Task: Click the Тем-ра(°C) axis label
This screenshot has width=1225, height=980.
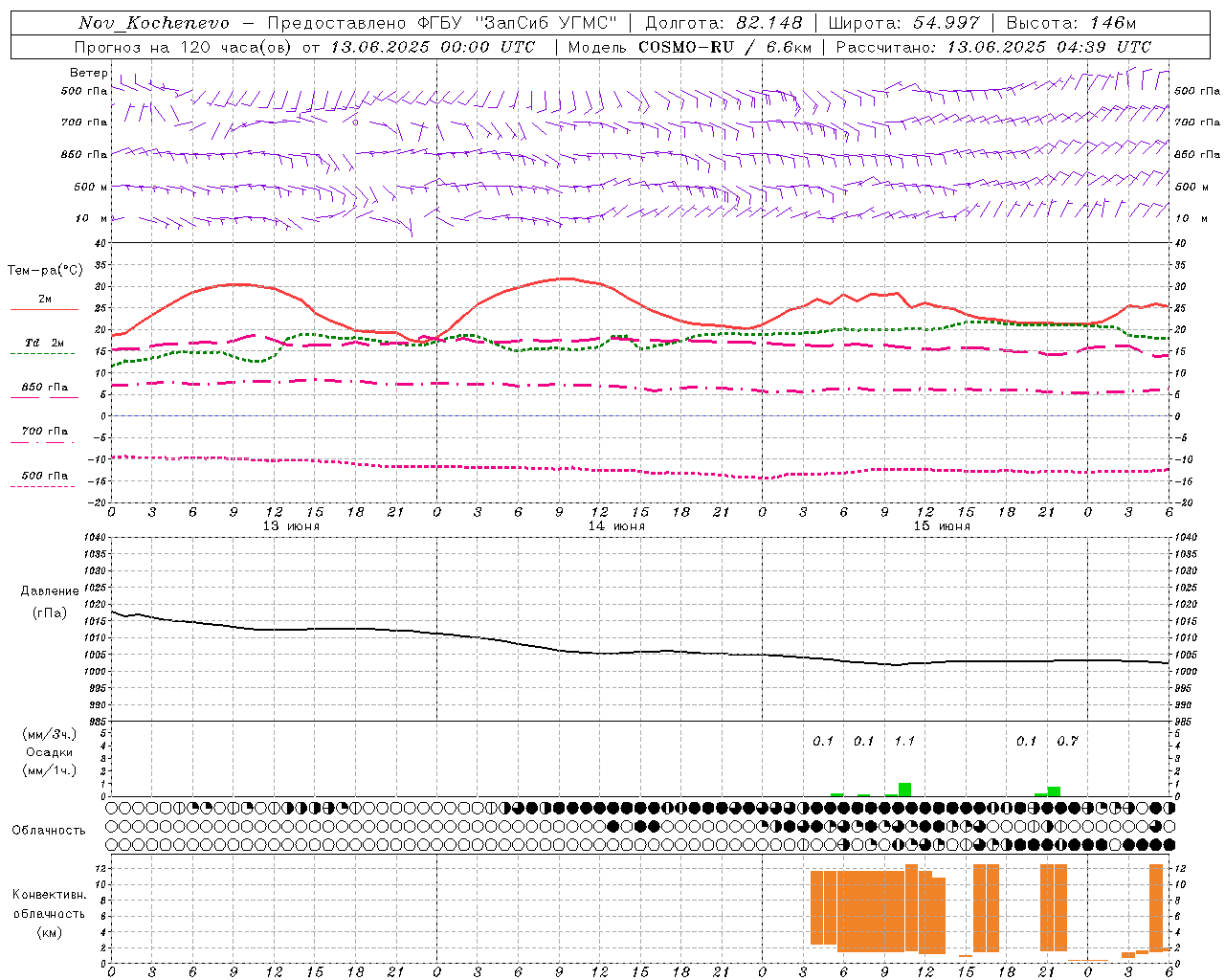Action: click(x=45, y=271)
